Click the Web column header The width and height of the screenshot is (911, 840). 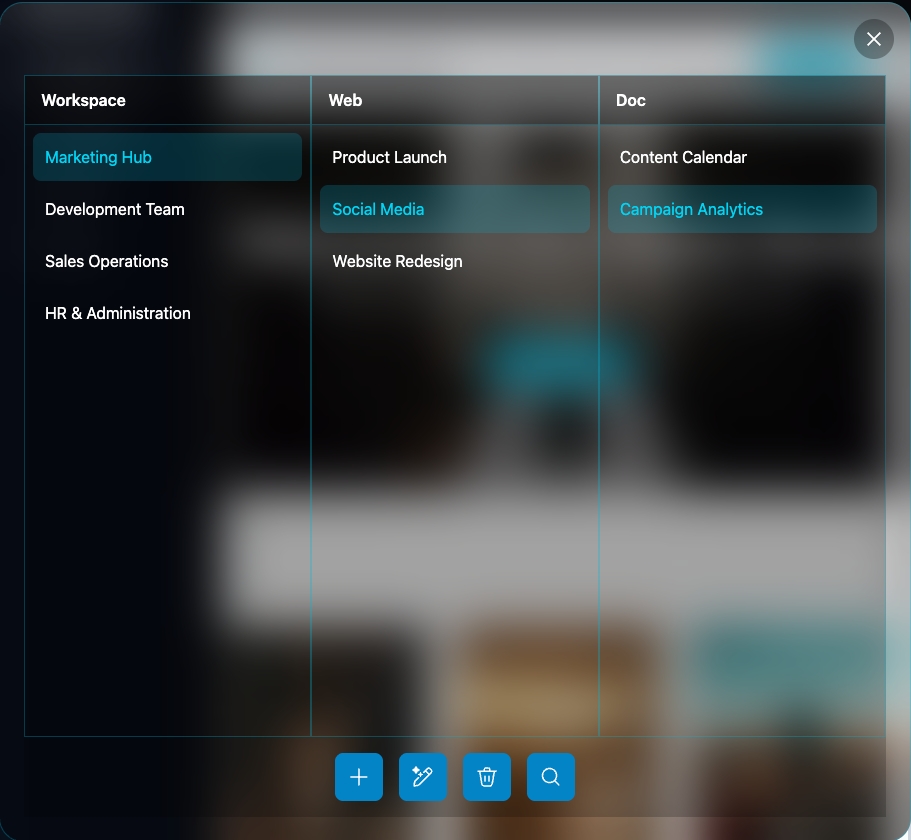pos(346,100)
